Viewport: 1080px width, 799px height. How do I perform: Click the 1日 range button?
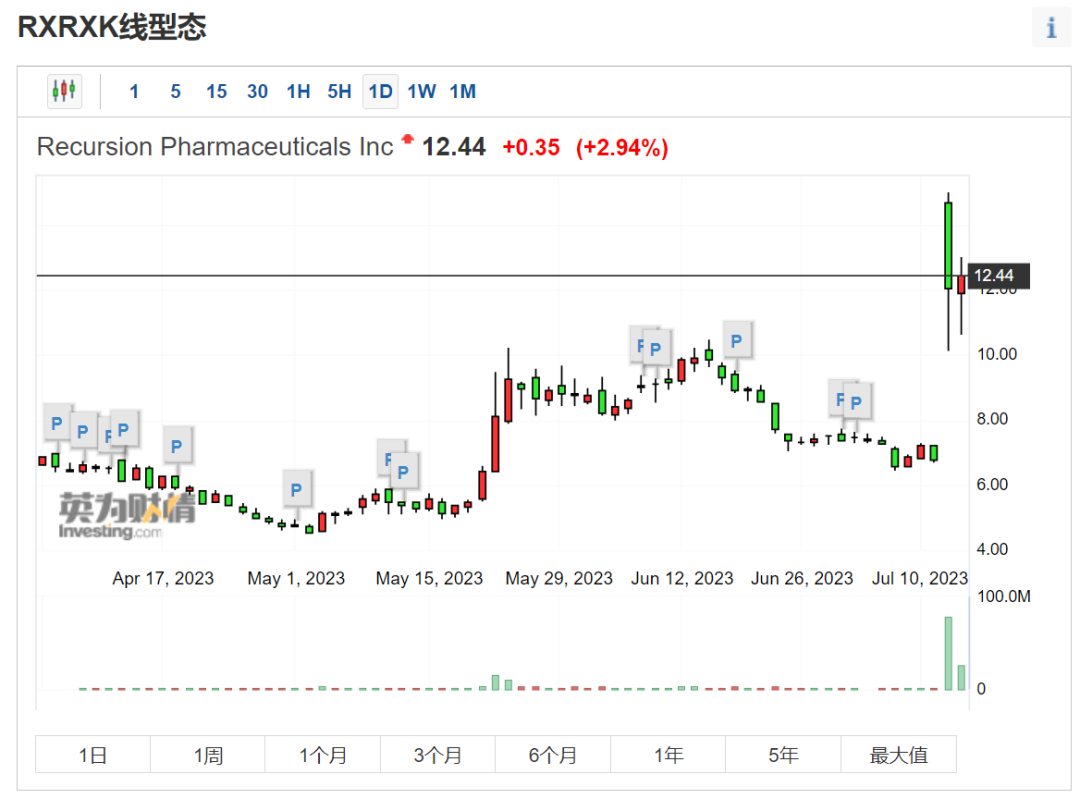point(93,755)
